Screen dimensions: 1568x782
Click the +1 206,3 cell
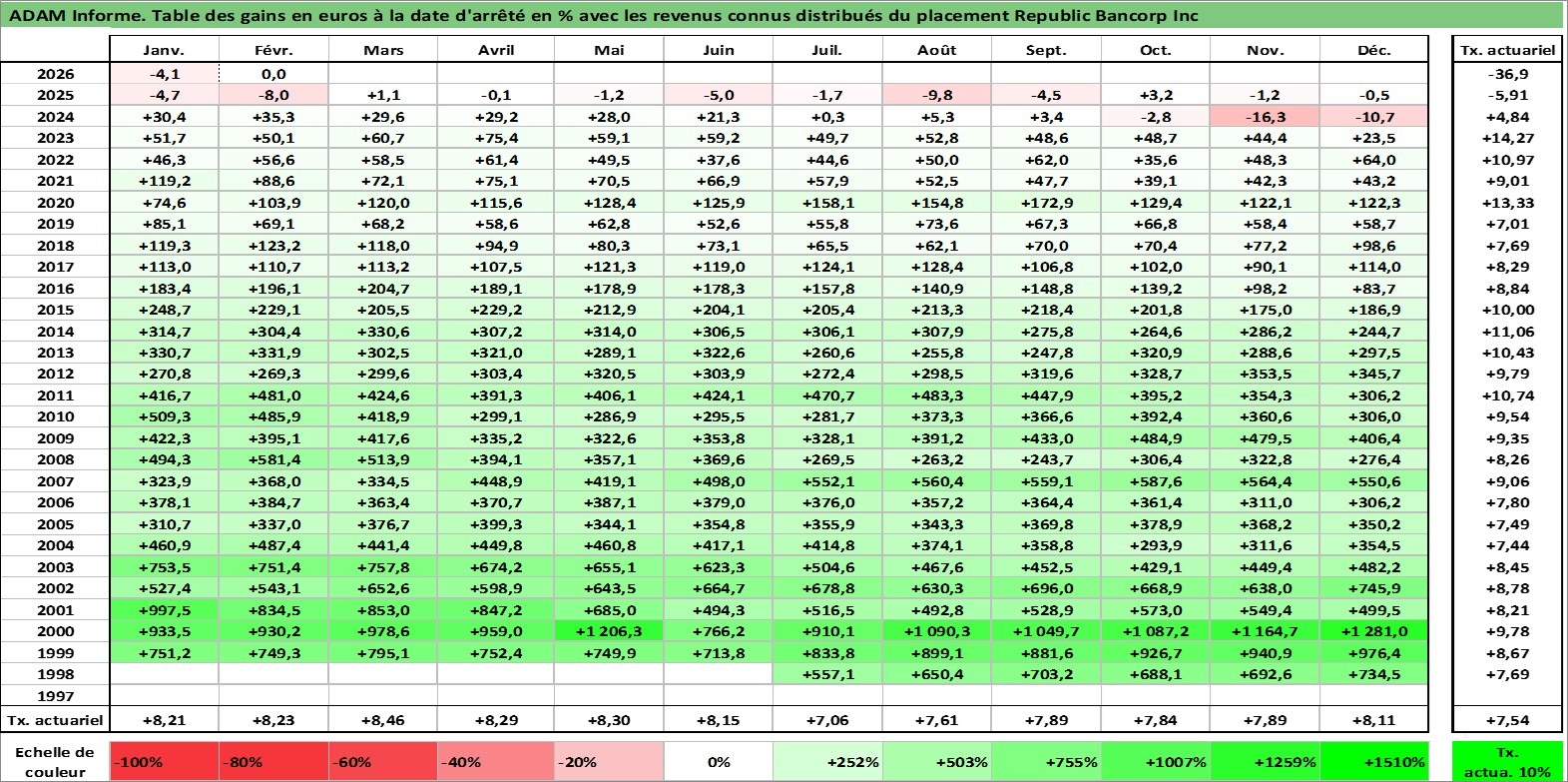pos(609,631)
